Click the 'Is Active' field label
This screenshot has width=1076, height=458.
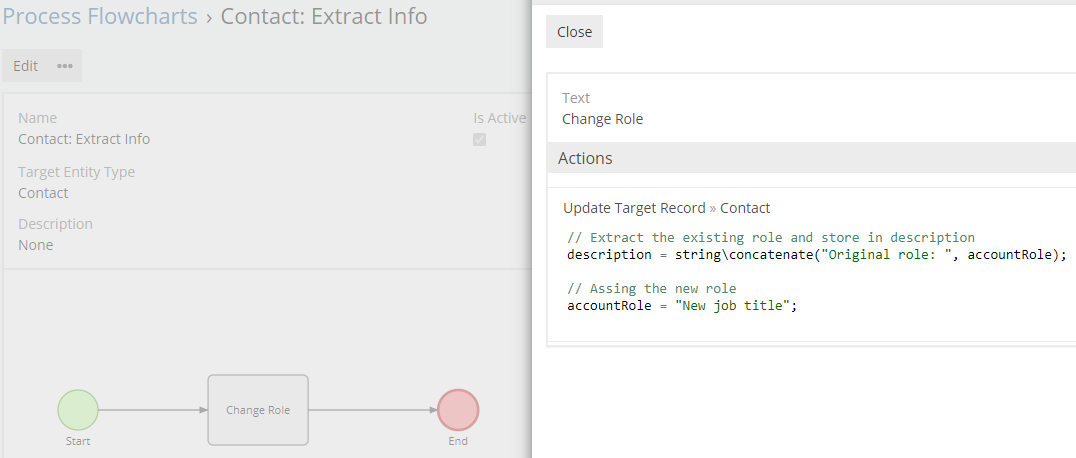[500, 118]
